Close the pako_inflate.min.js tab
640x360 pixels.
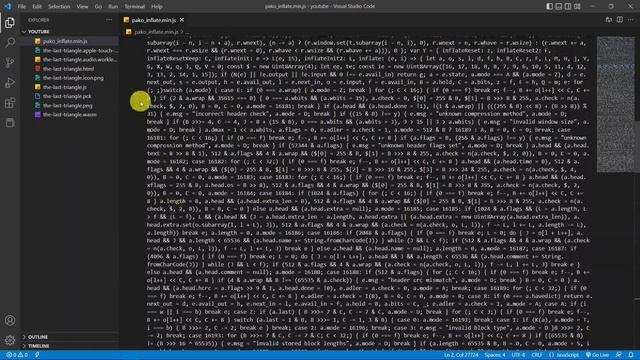pos(182,20)
